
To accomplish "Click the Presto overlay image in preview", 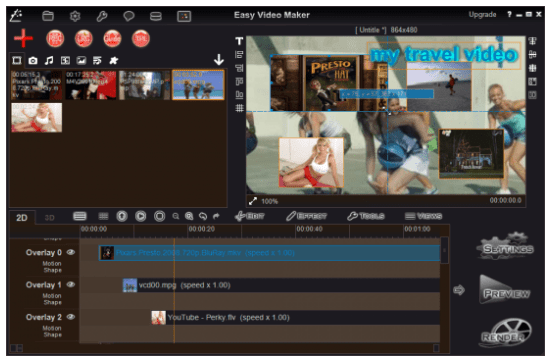I will [x=329, y=83].
